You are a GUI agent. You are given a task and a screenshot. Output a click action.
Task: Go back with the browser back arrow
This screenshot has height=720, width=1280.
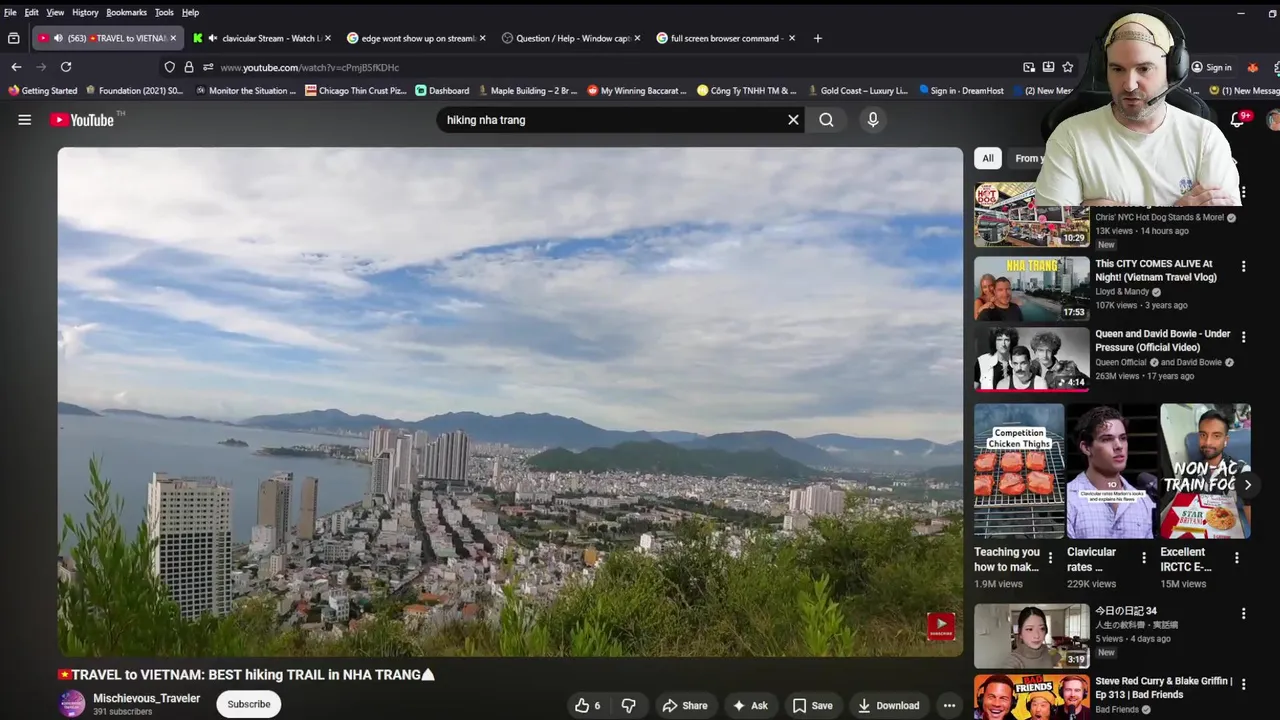click(x=16, y=67)
